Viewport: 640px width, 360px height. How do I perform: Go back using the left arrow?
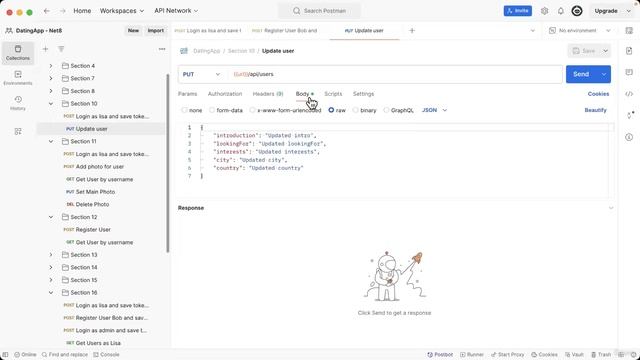47,11
